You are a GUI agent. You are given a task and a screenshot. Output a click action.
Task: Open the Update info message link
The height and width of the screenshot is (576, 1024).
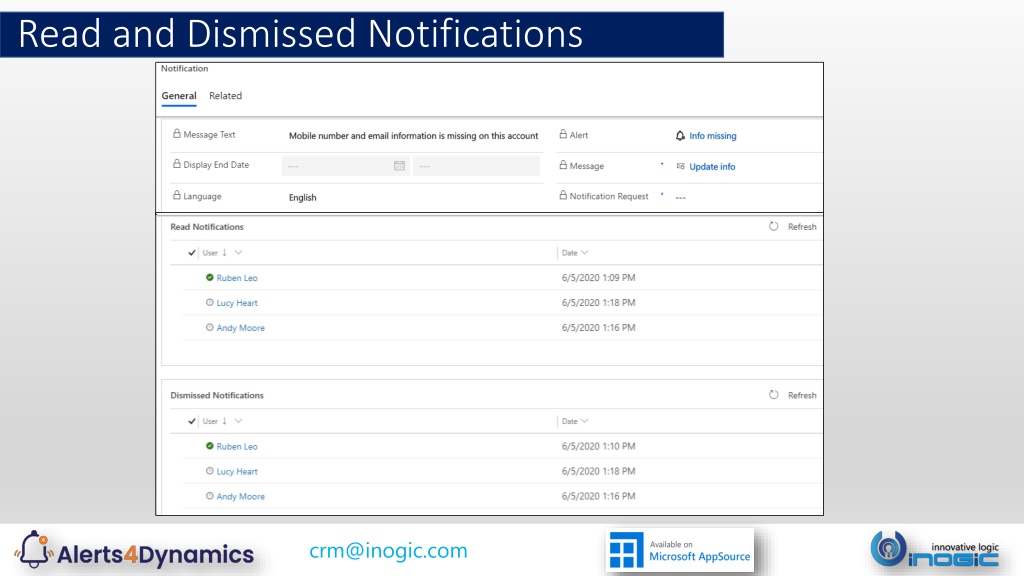712,167
